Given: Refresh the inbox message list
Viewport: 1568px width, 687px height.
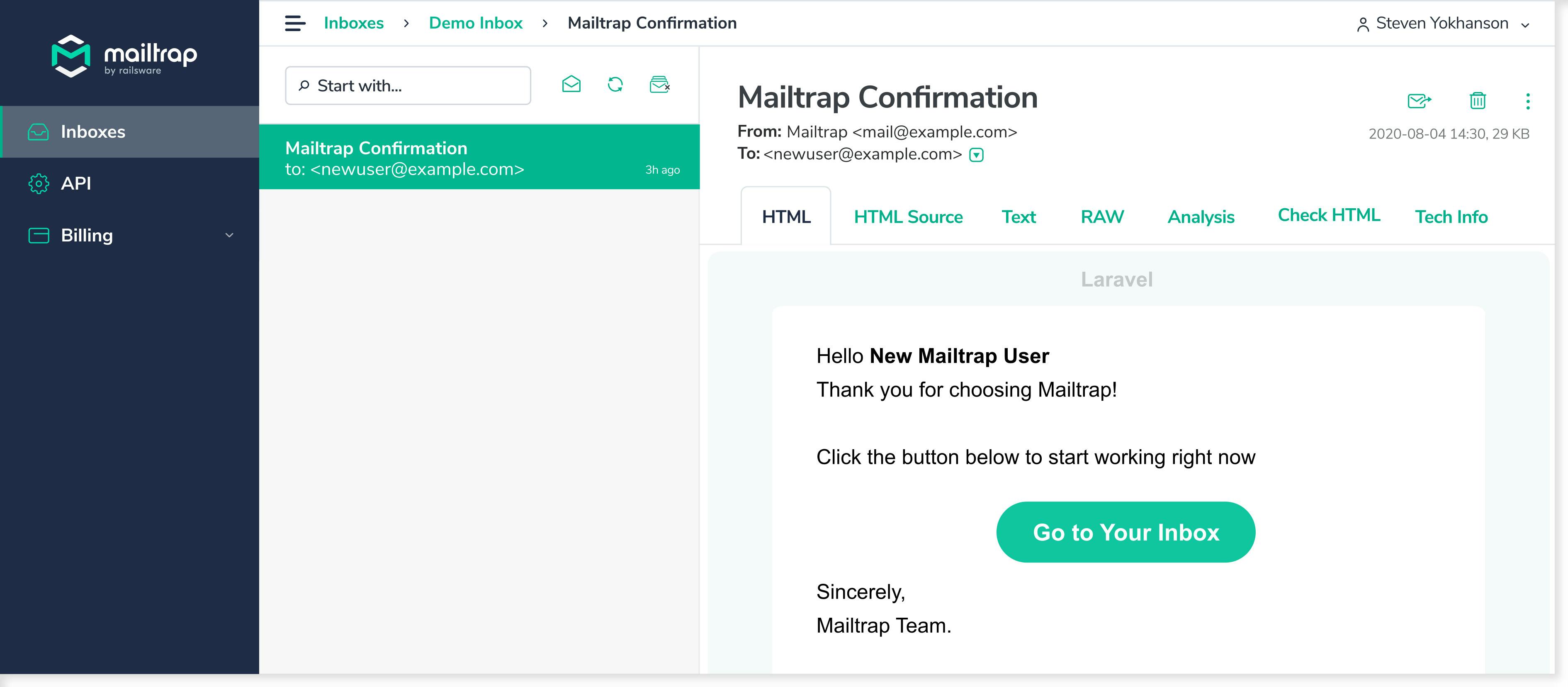Looking at the screenshot, I should click(615, 84).
